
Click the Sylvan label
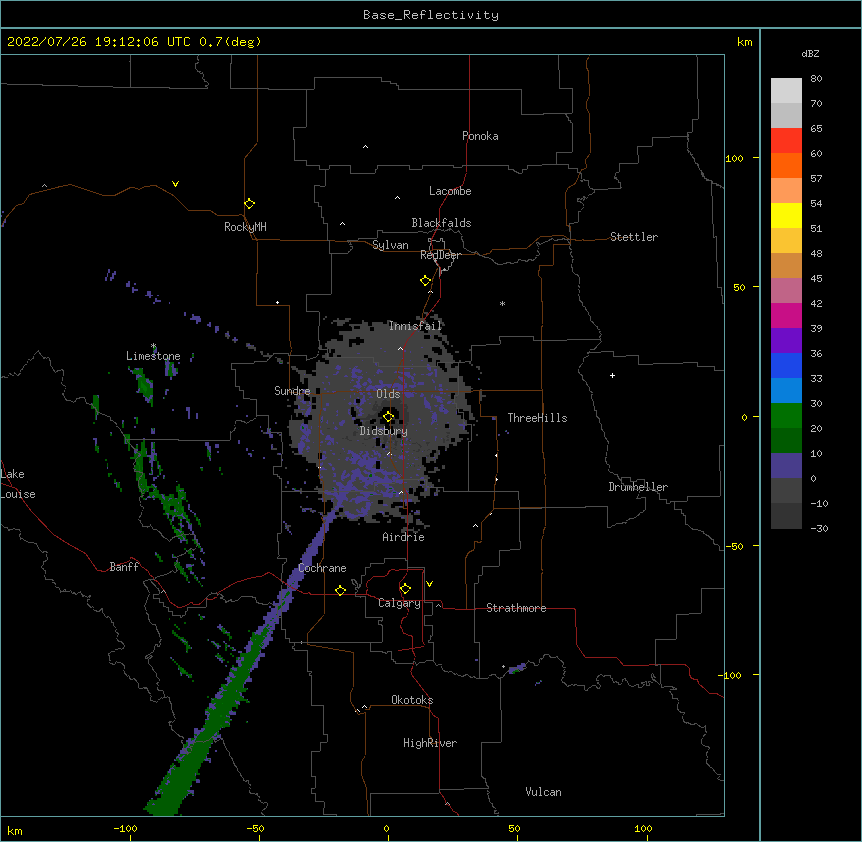click(x=390, y=245)
